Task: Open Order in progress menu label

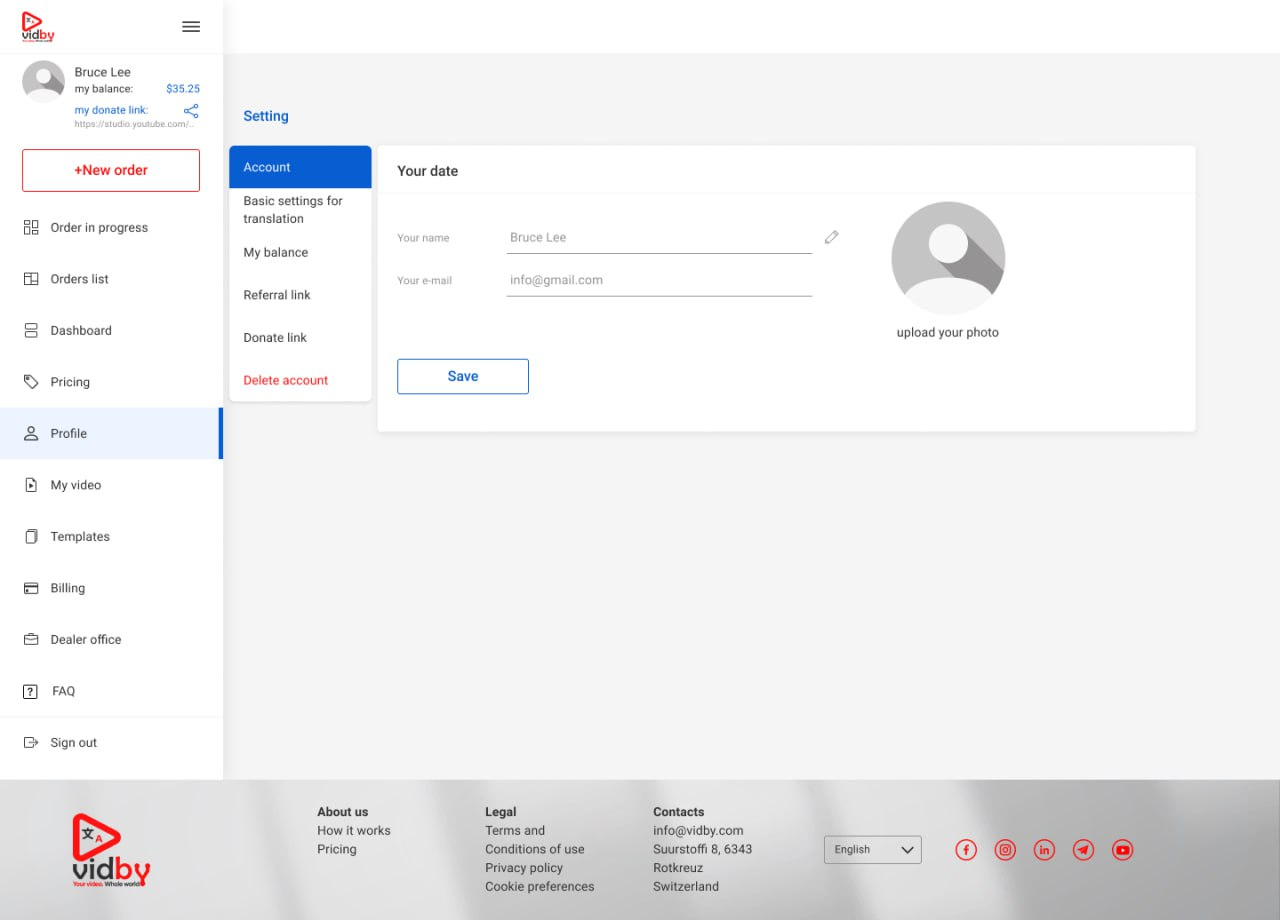Action: tap(99, 228)
